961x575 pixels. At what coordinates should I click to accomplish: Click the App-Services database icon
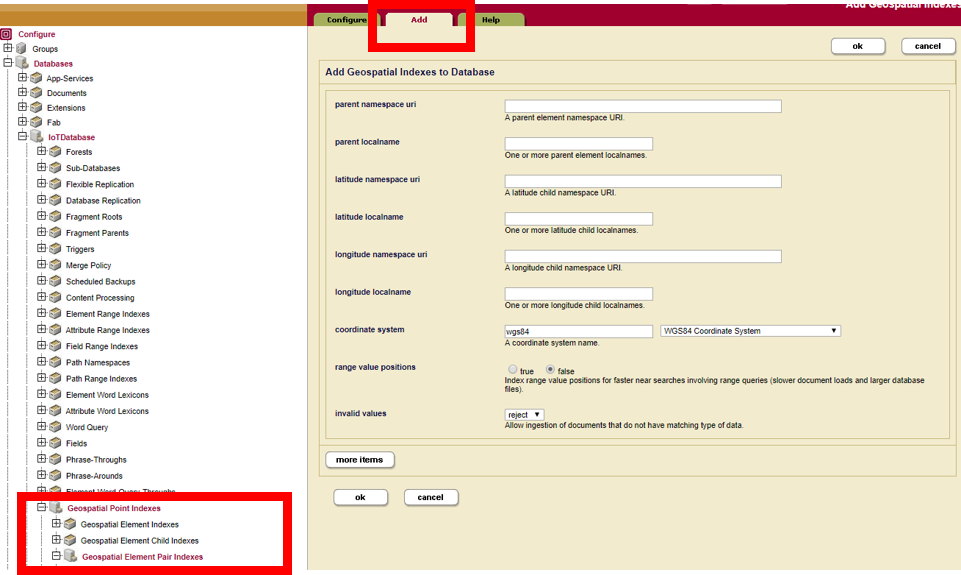click(37, 78)
